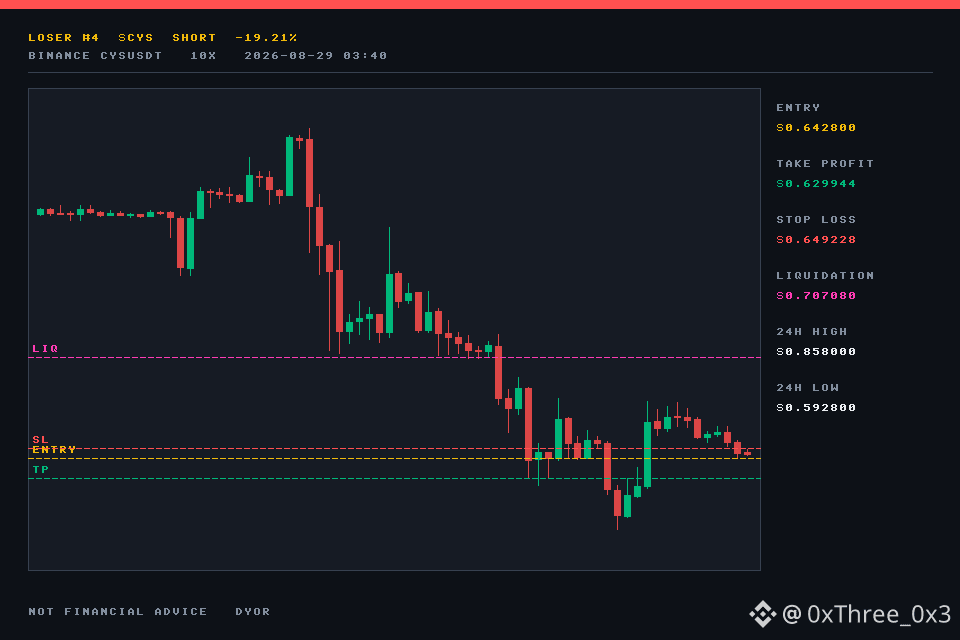This screenshot has width=960, height=640.
Task: Click the pink 'LIQ' chart line label
Action: tap(45, 348)
